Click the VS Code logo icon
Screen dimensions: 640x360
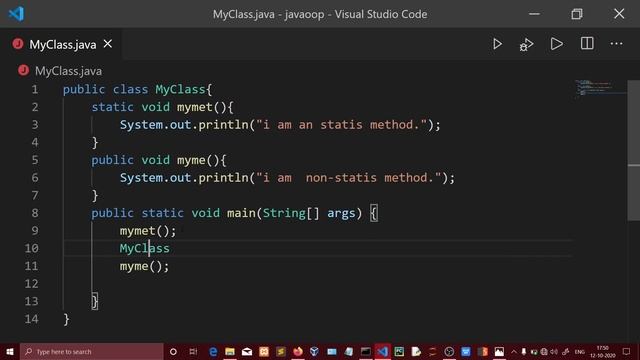pyautogui.click(x=16, y=14)
